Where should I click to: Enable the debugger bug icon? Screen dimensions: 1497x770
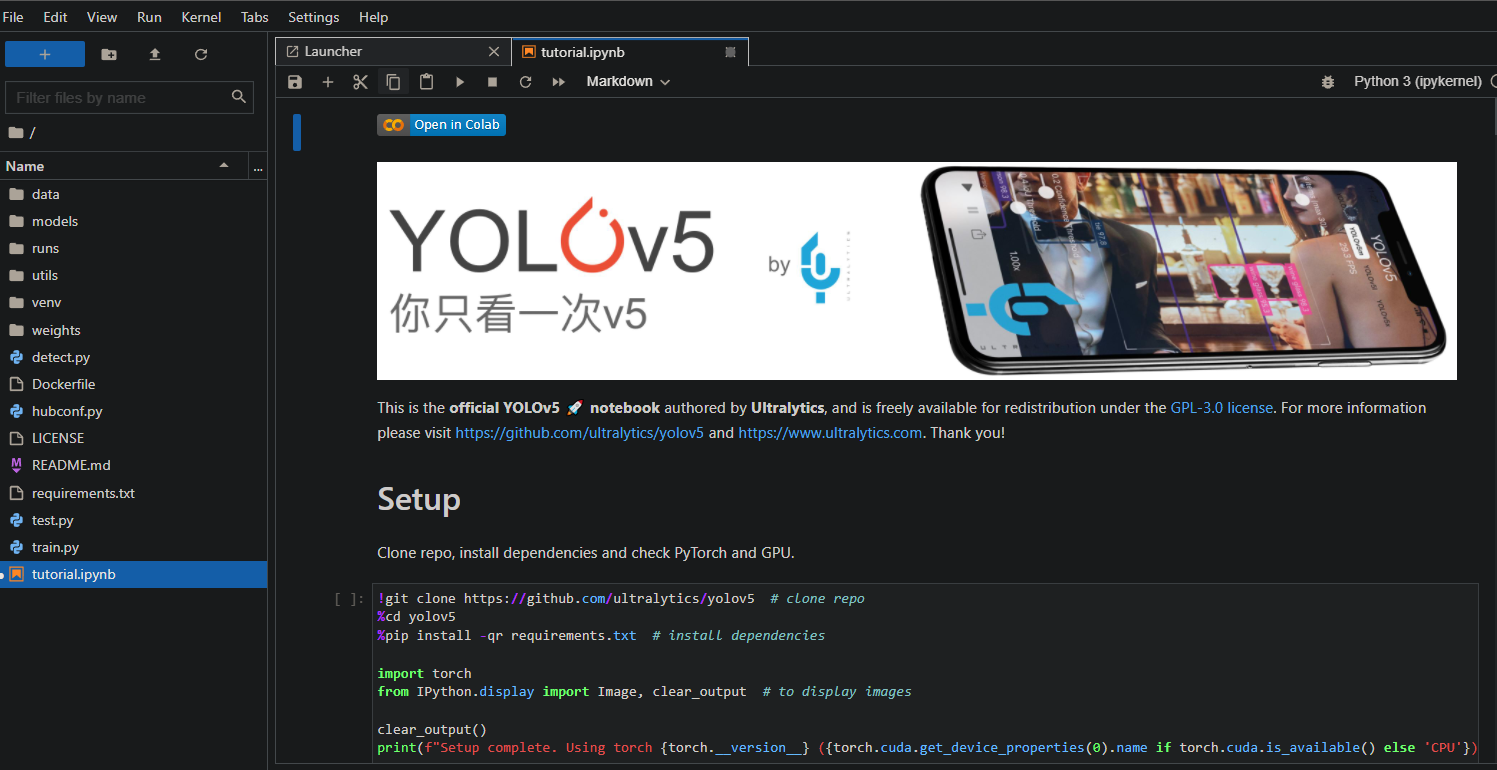click(x=1328, y=82)
